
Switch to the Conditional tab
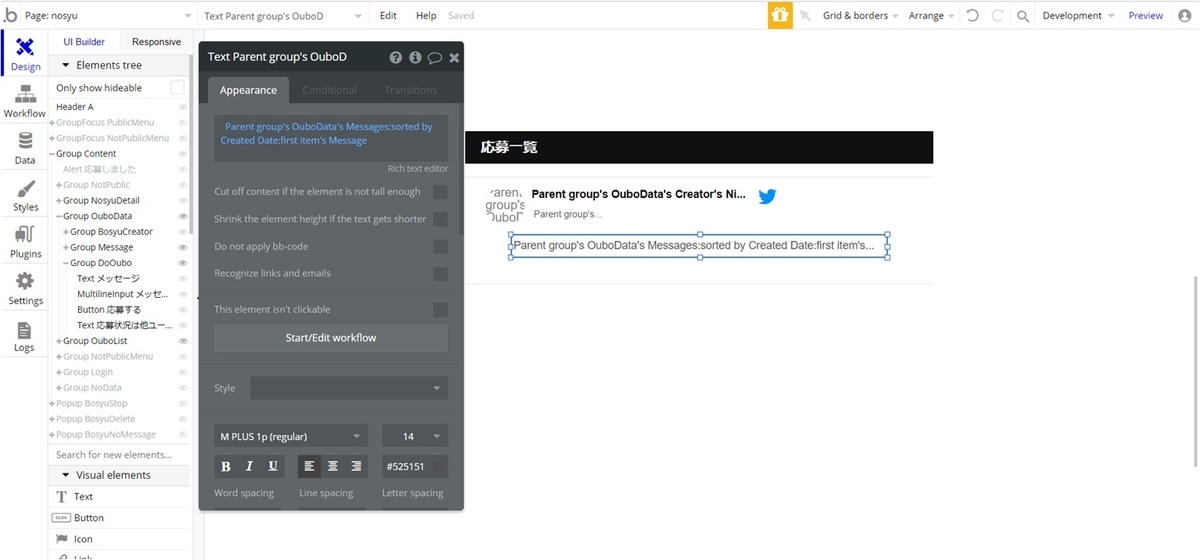point(329,90)
